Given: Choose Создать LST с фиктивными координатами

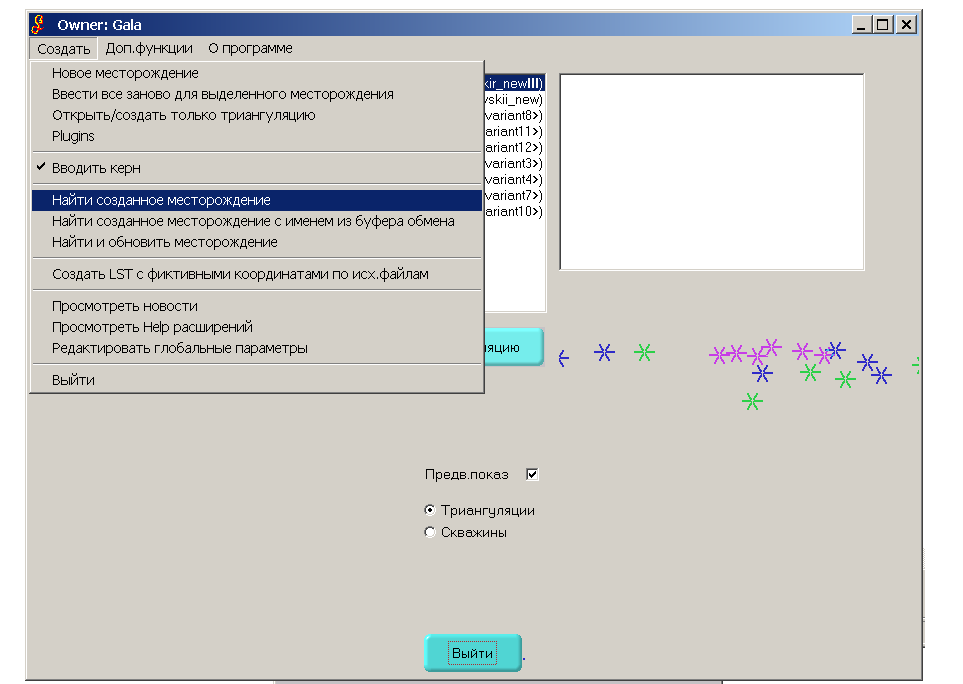Looking at the screenshot, I should [257, 274].
